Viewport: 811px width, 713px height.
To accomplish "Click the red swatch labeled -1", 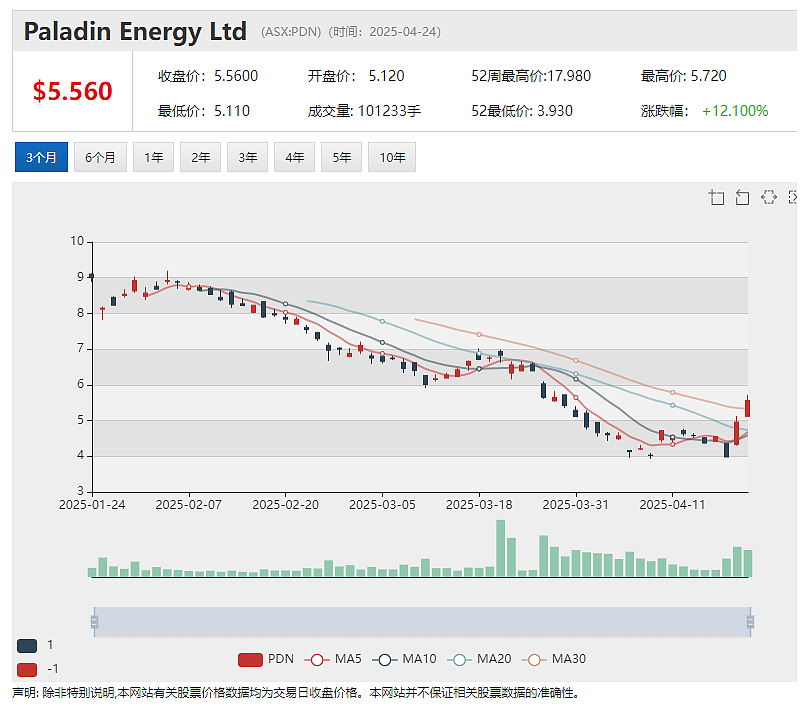I will [27, 670].
